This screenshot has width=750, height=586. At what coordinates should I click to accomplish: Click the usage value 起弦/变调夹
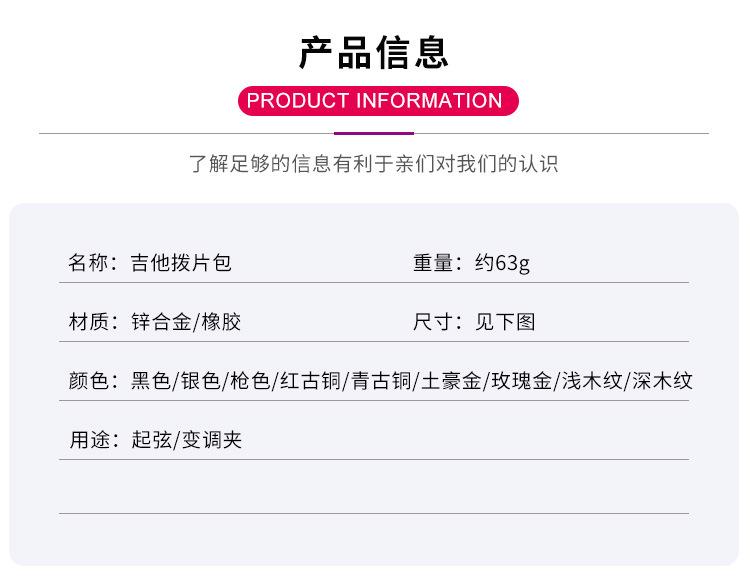[186, 440]
